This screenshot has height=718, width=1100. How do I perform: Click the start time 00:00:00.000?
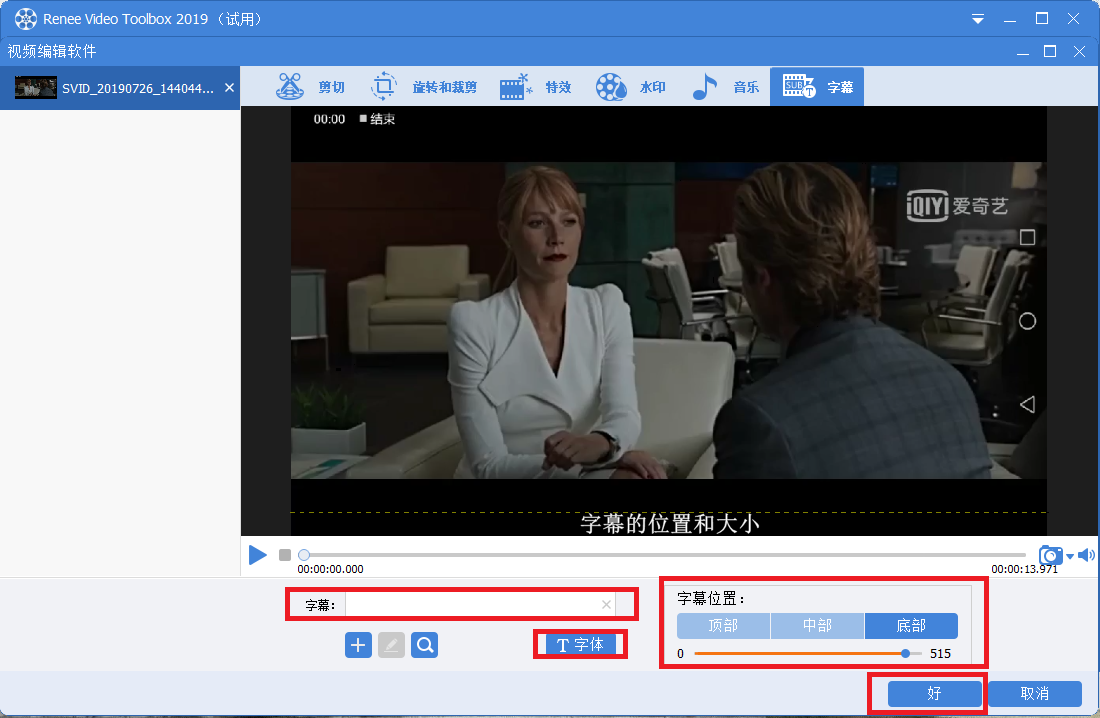point(330,569)
